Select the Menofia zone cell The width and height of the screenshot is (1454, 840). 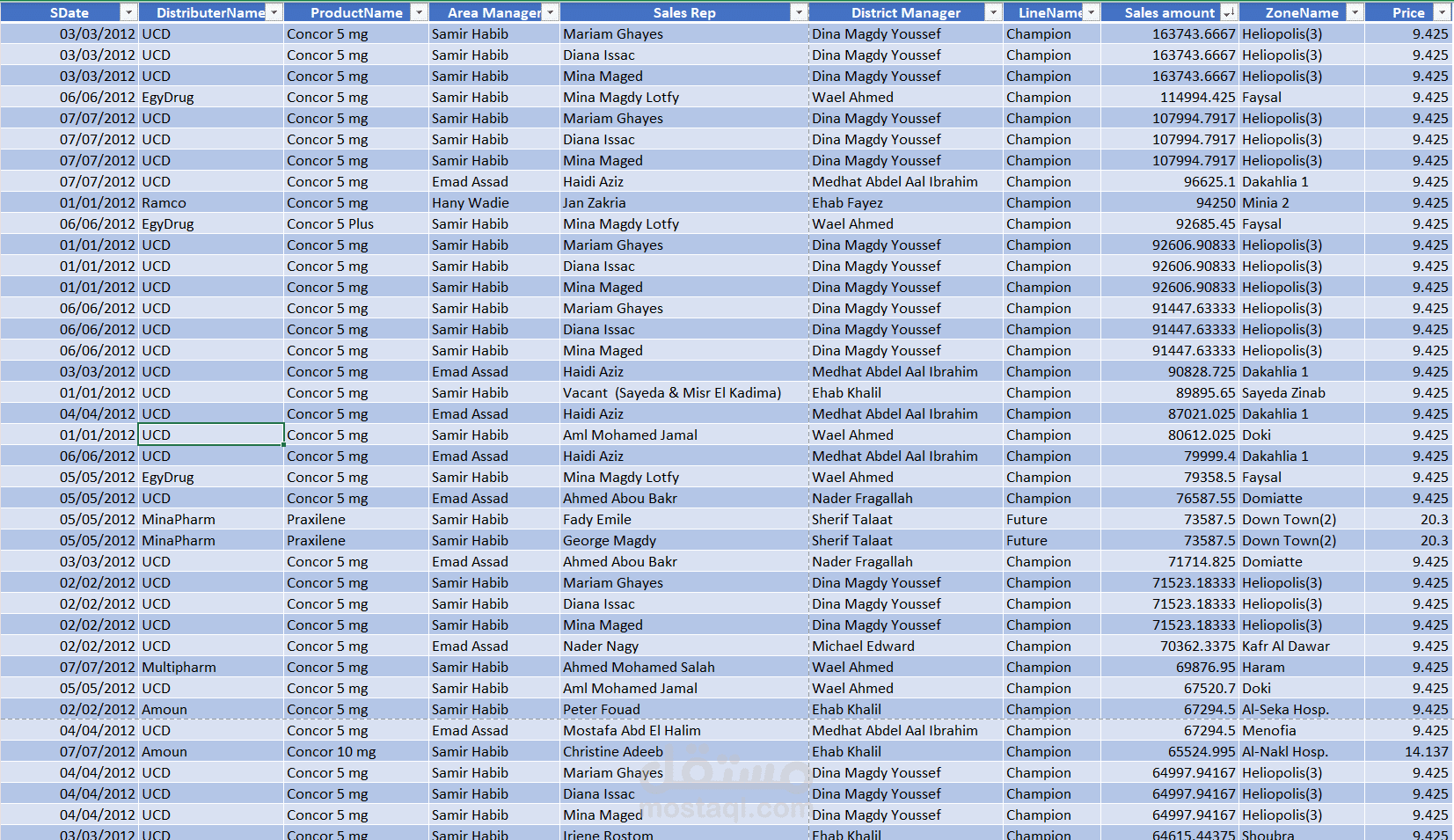coord(1302,730)
